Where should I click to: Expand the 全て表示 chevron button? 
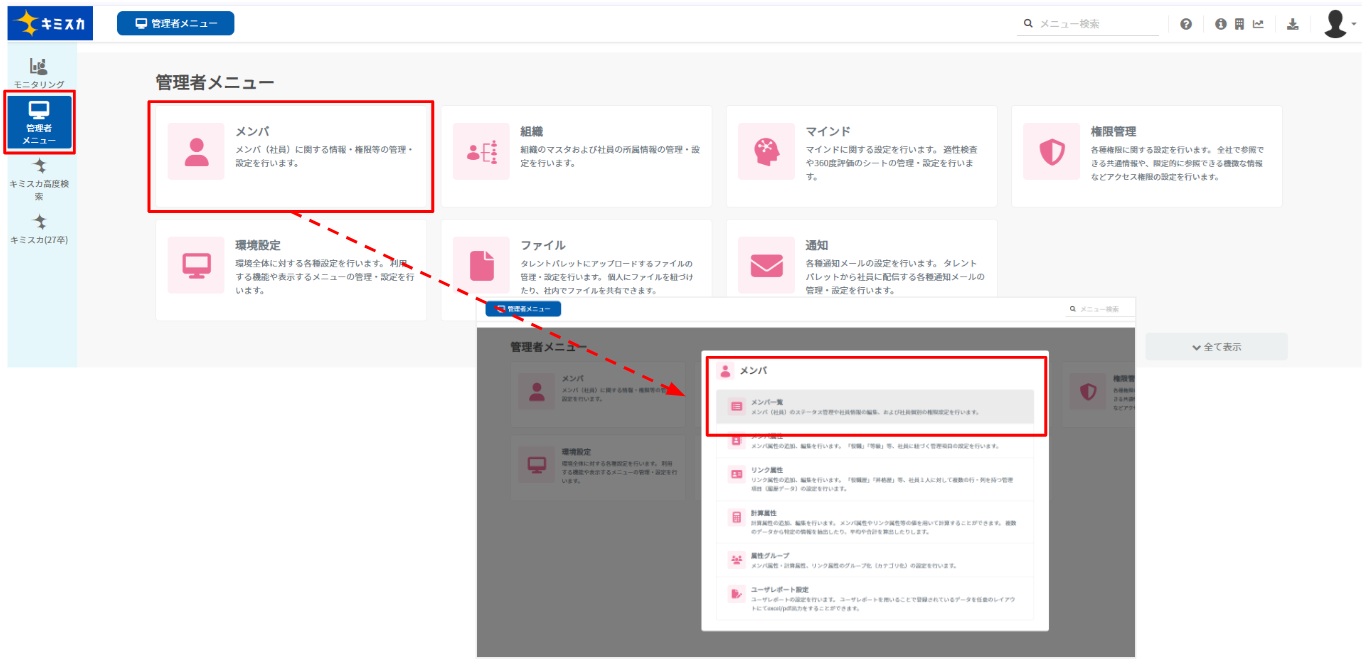(1216, 347)
